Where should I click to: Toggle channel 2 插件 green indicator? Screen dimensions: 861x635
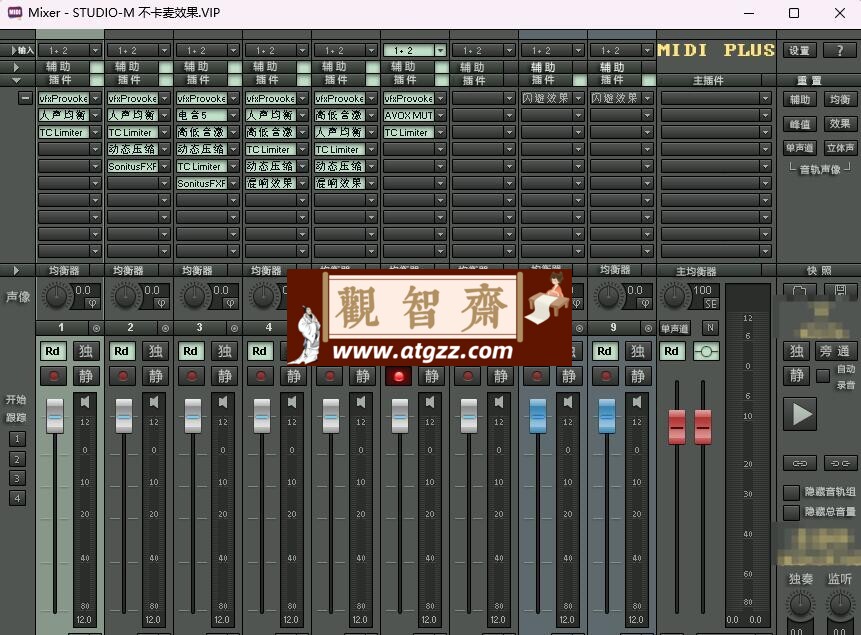pyautogui.click(x=166, y=80)
